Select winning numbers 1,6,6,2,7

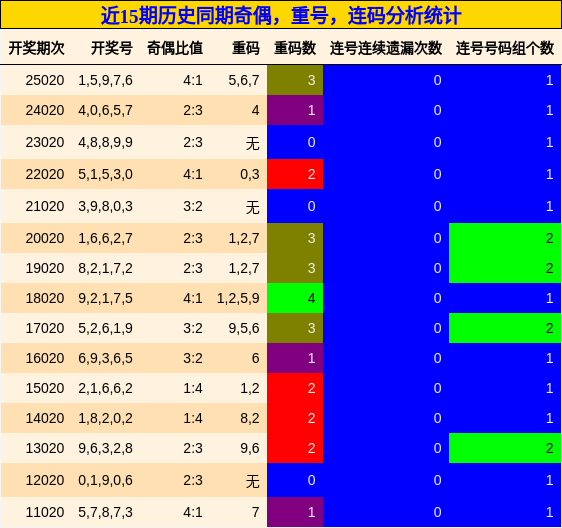105,238
